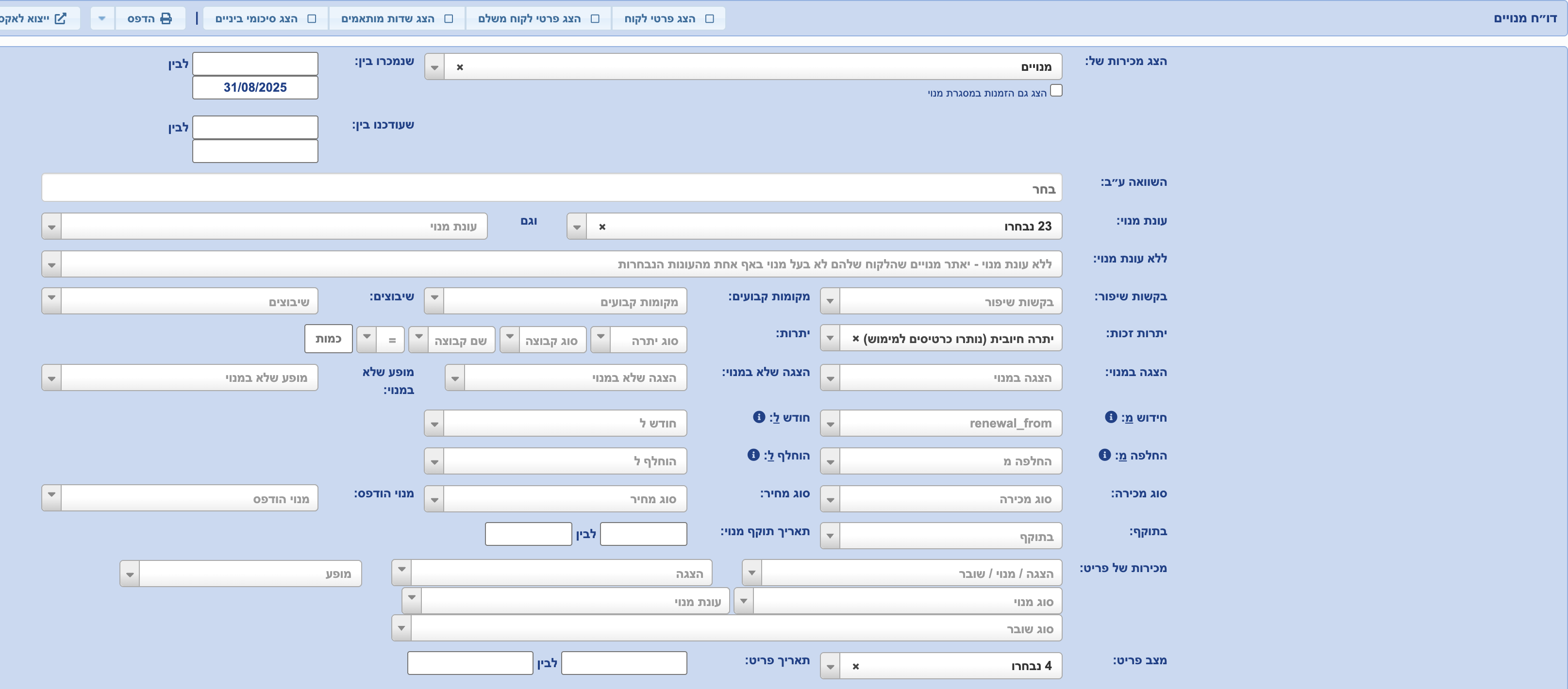
Task: Open the מופע dropdown in מכירות של פריט
Action: [130, 574]
